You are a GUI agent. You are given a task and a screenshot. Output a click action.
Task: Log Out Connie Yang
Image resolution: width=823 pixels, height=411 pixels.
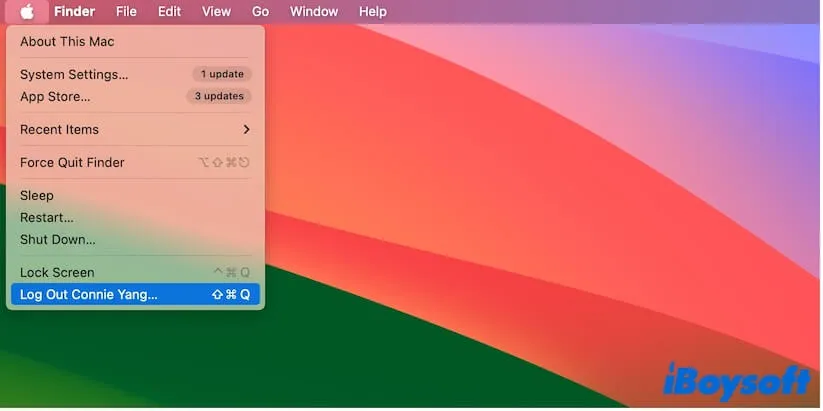tap(89, 295)
